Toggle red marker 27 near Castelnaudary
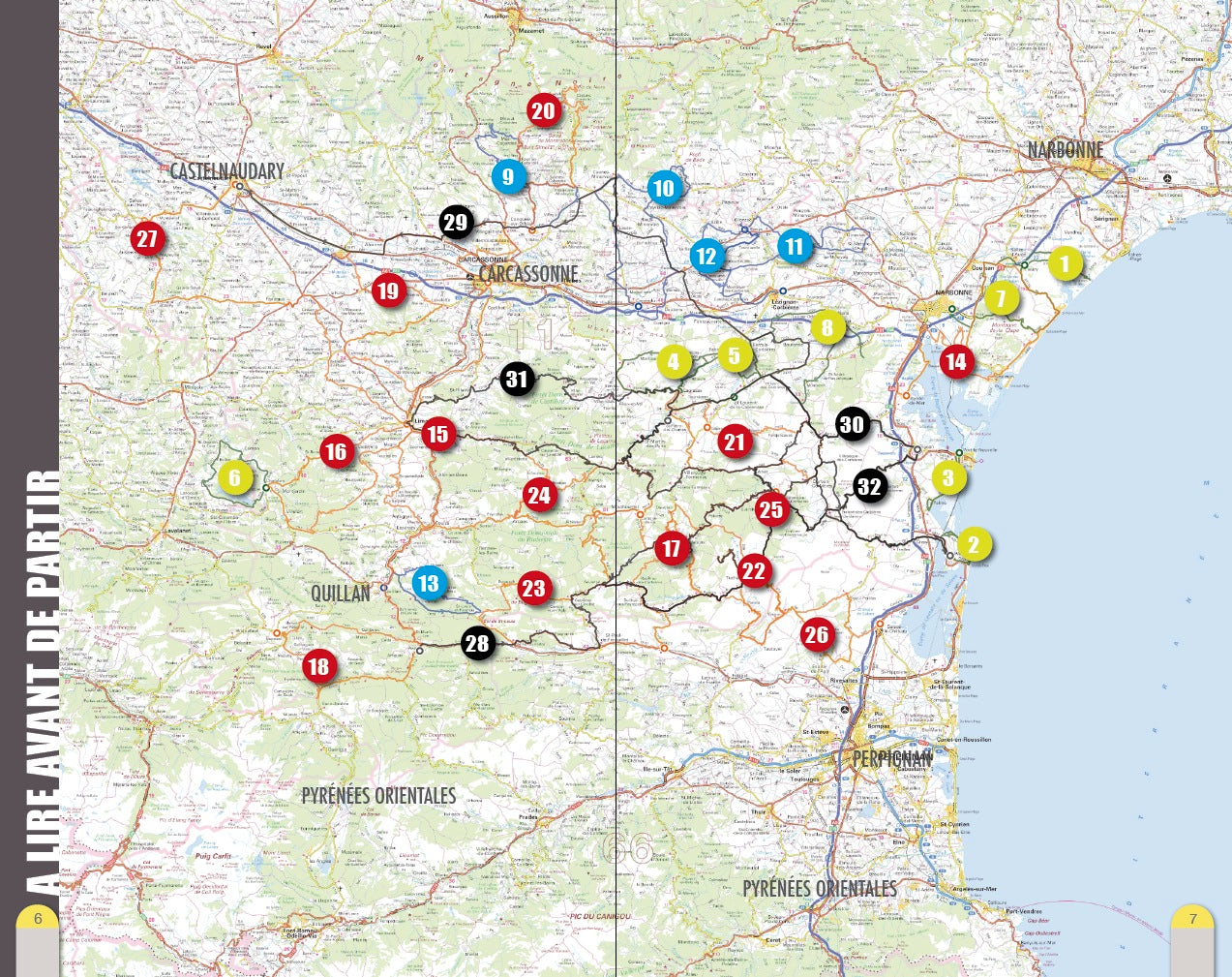The image size is (1232, 977). click(146, 237)
